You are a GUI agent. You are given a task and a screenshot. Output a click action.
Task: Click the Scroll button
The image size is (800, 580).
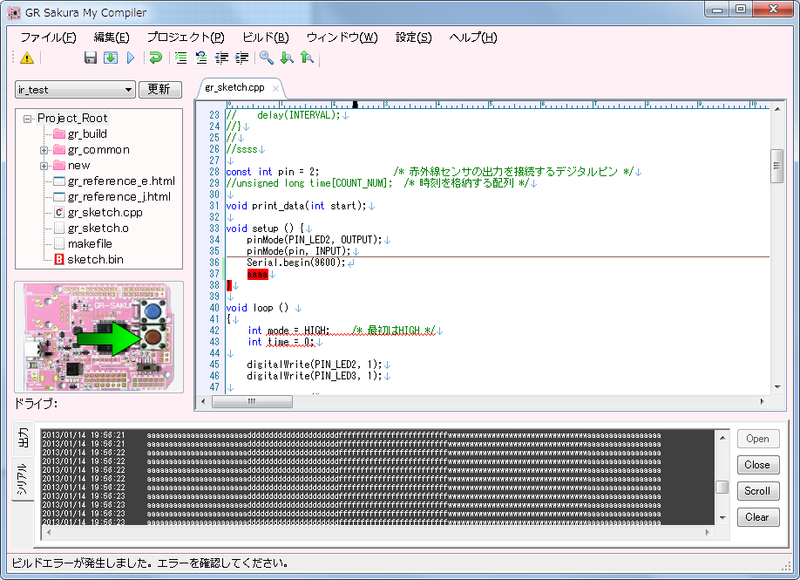[758, 491]
